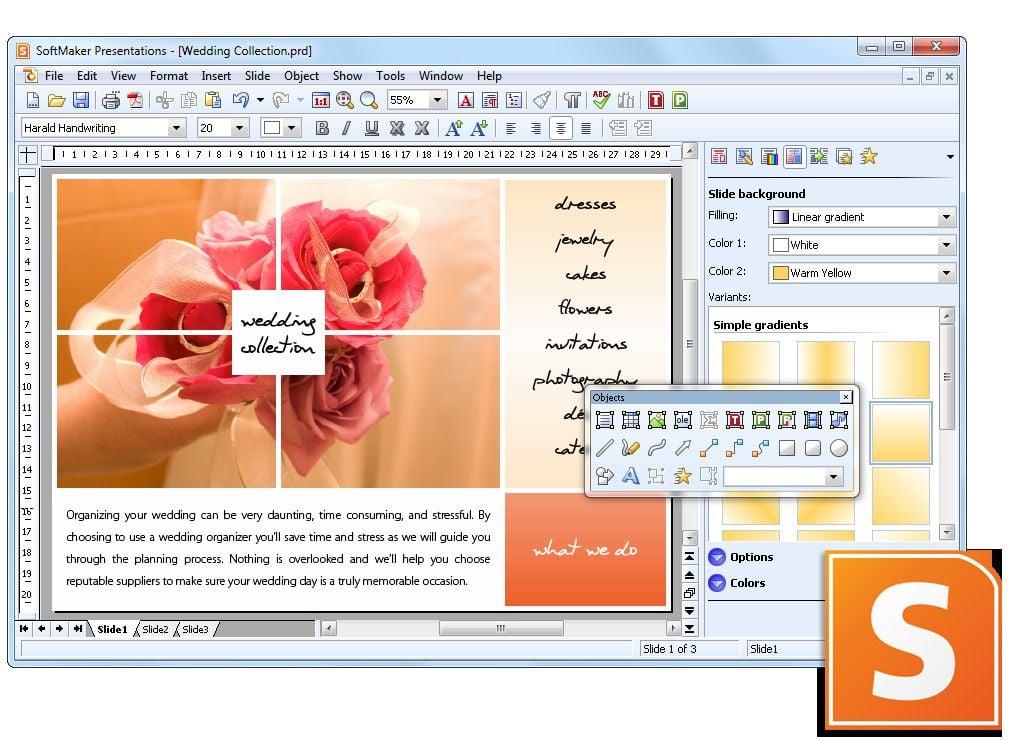This screenshot has height=740, width=1024.
Task: Expand the sidebar panel options arrow
Action: tap(950, 157)
